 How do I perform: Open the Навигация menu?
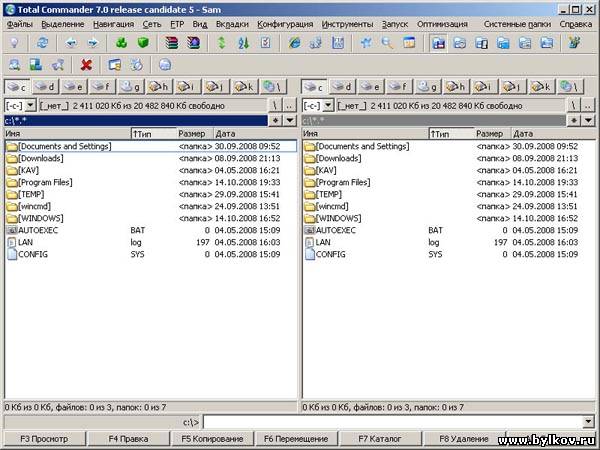[114, 24]
